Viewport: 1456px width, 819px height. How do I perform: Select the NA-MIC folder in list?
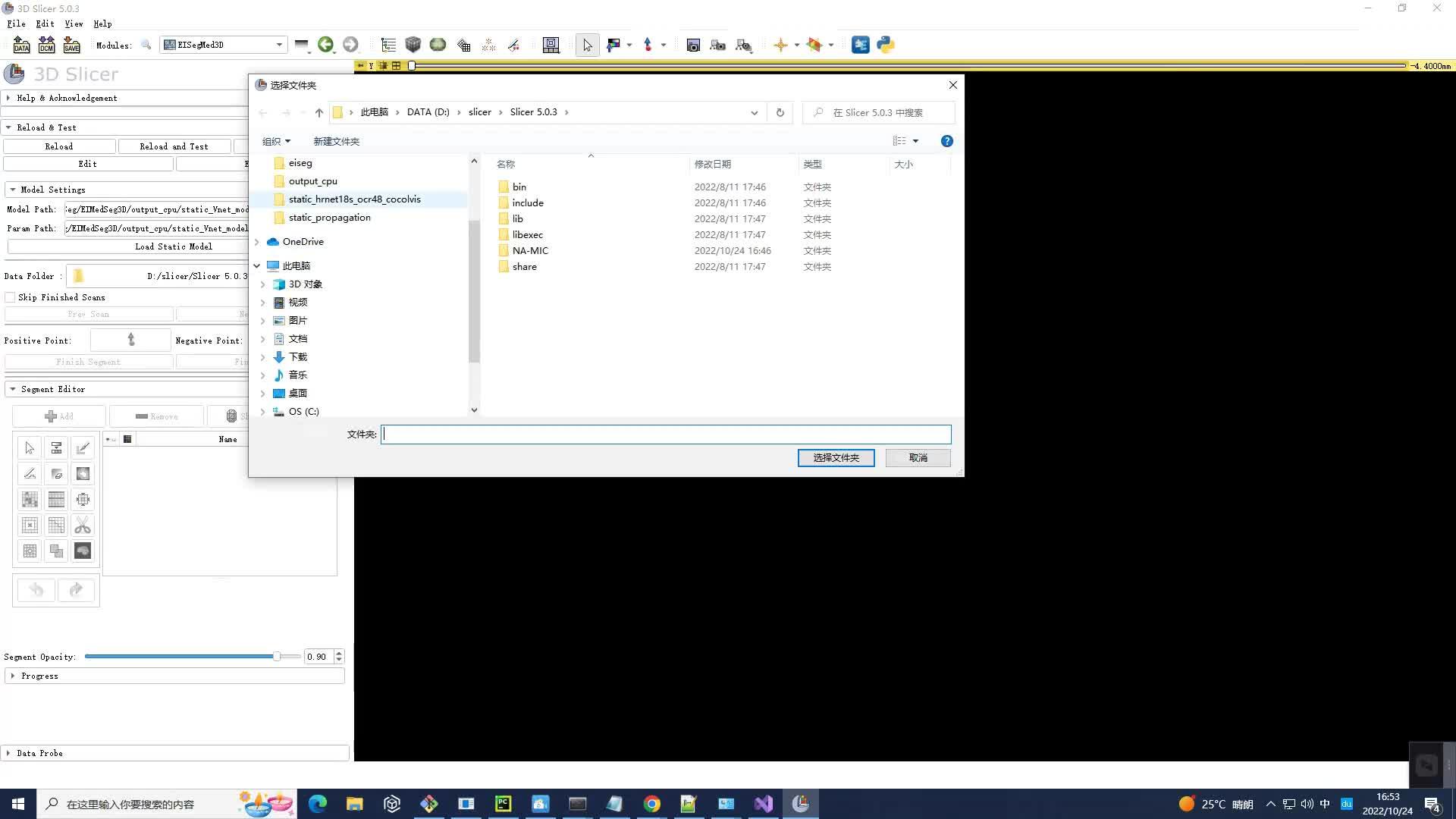(x=529, y=251)
